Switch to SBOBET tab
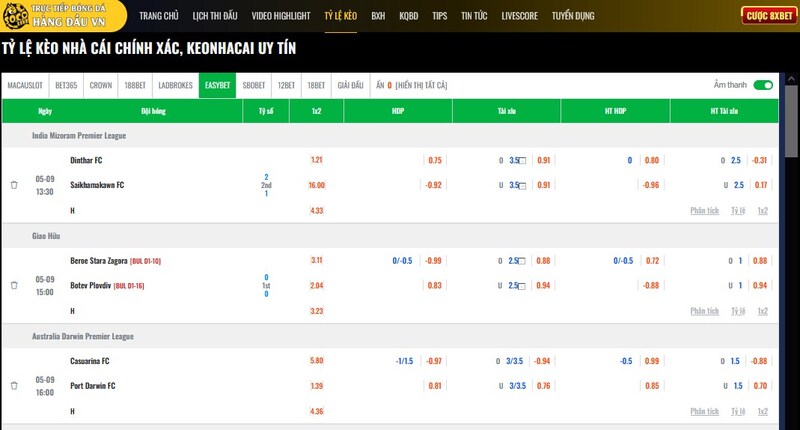 point(254,85)
